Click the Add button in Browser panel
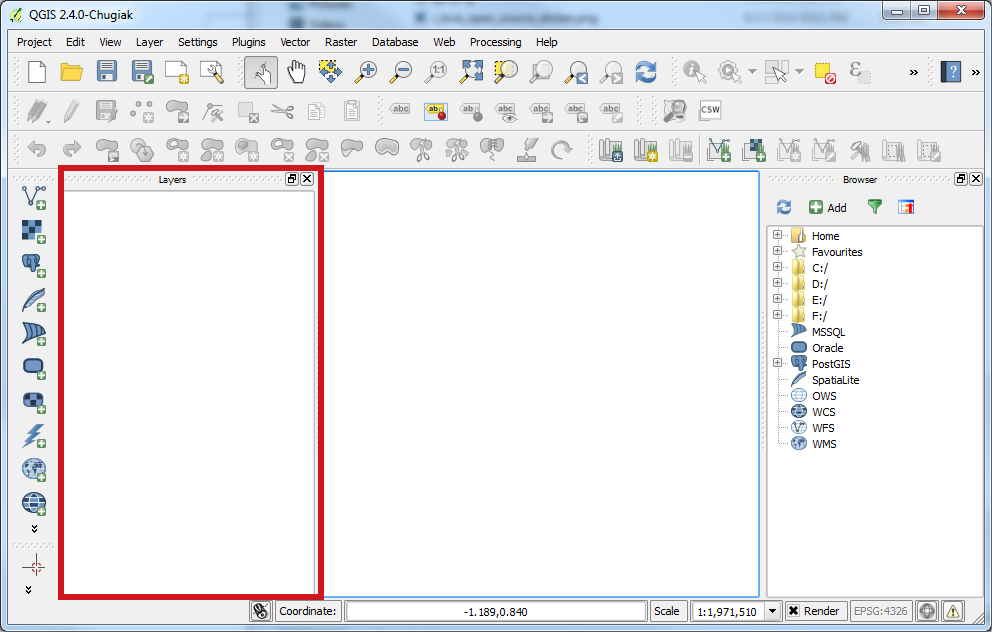Screen dimensions: 992x632 pyautogui.click(x=827, y=207)
